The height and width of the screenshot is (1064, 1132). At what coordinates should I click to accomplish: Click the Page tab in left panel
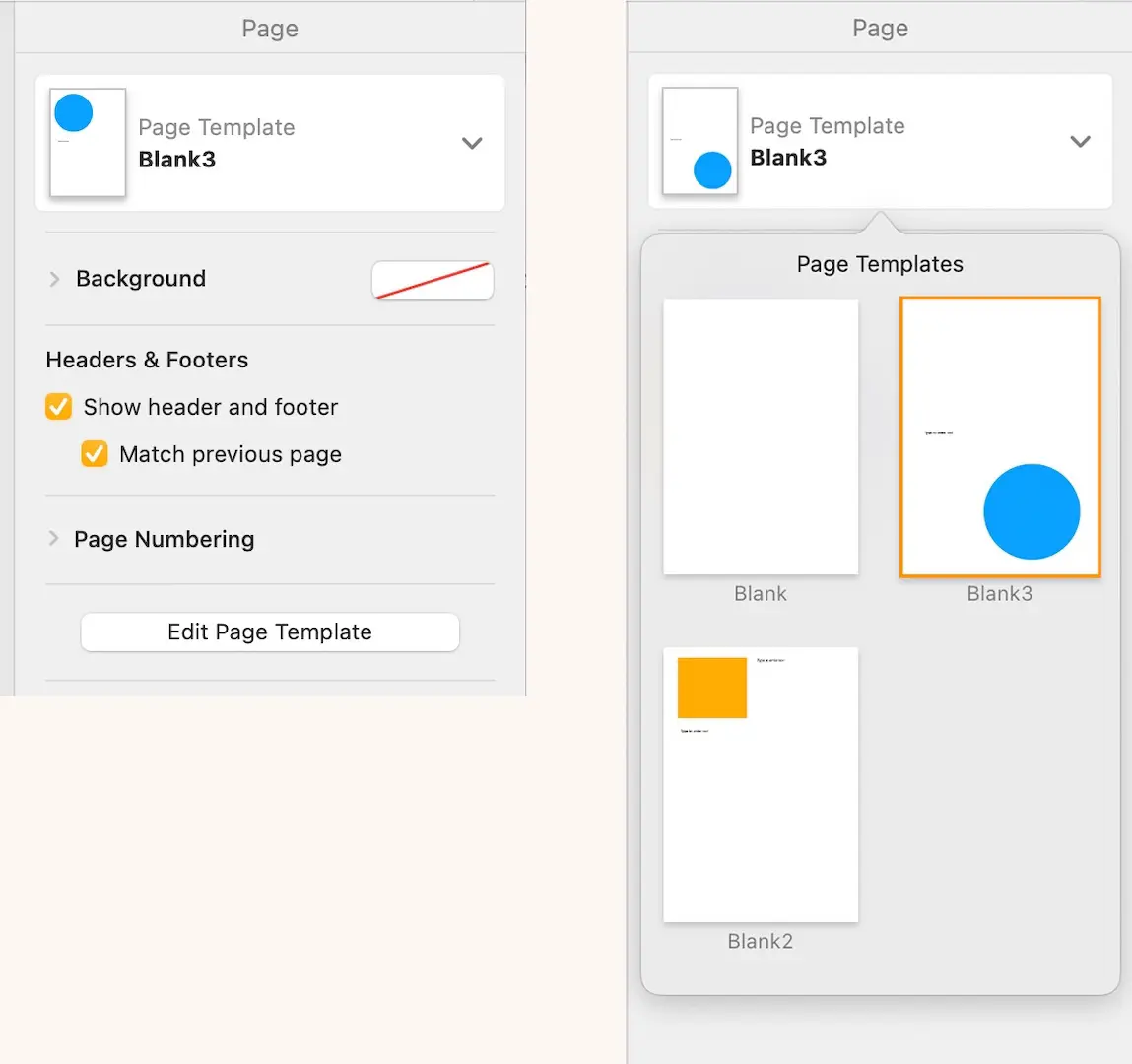[x=270, y=29]
